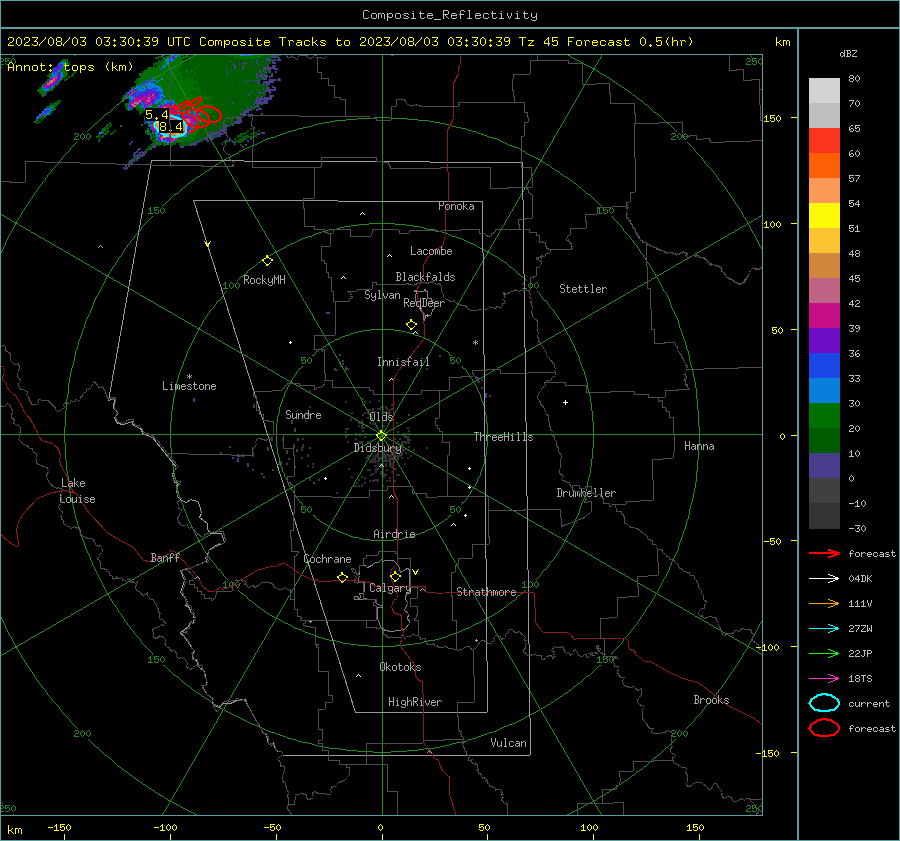Click the white plus marker west of Hanna
The width and height of the screenshot is (900, 841).
[x=565, y=402]
